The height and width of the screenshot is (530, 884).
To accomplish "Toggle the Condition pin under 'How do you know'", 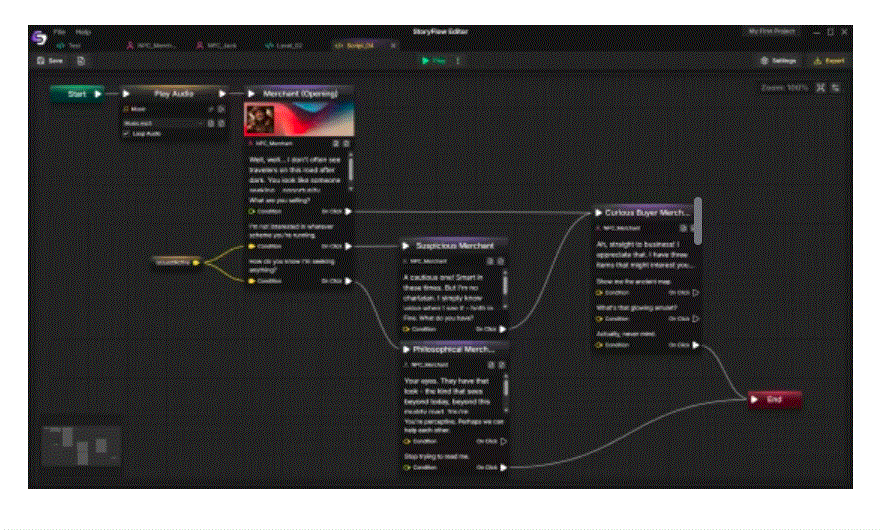I will tap(252, 281).
